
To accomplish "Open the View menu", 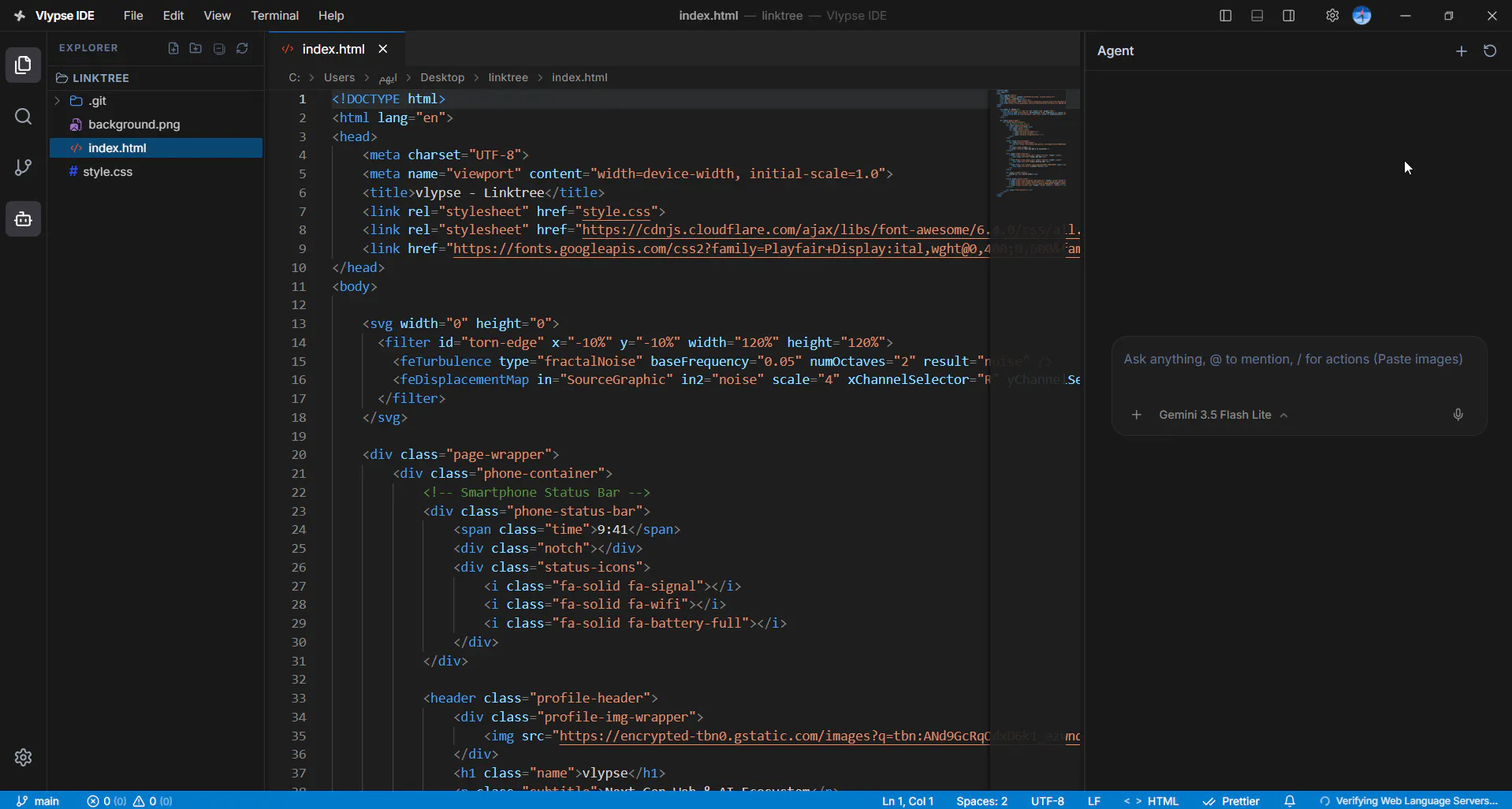I will (217, 16).
